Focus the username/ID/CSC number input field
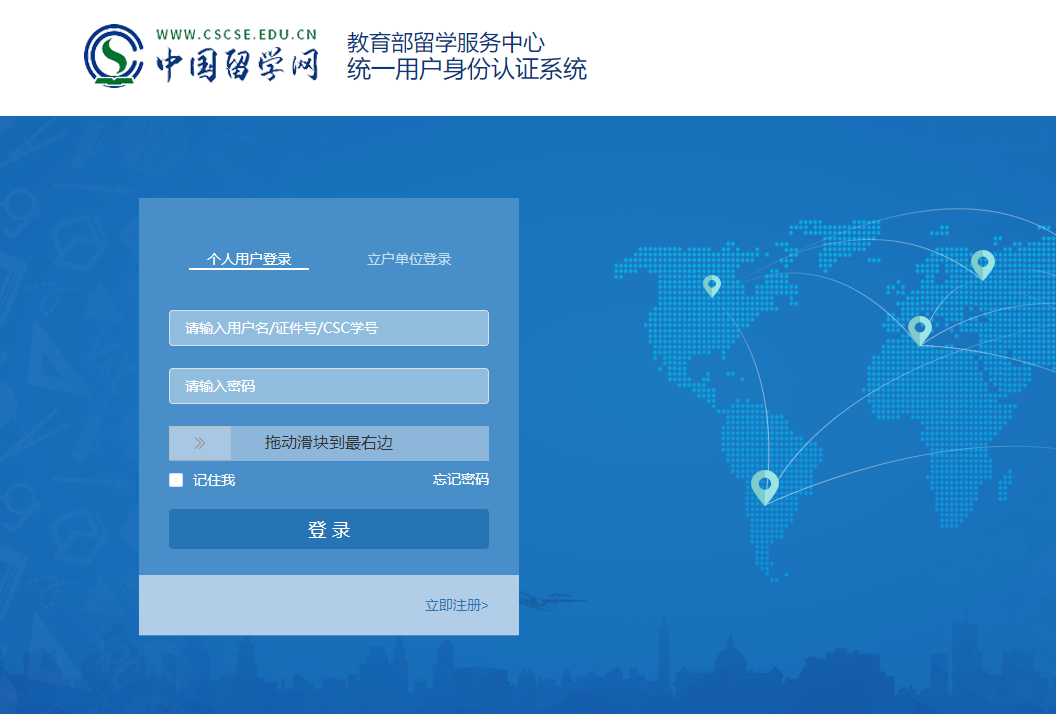 point(329,328)
